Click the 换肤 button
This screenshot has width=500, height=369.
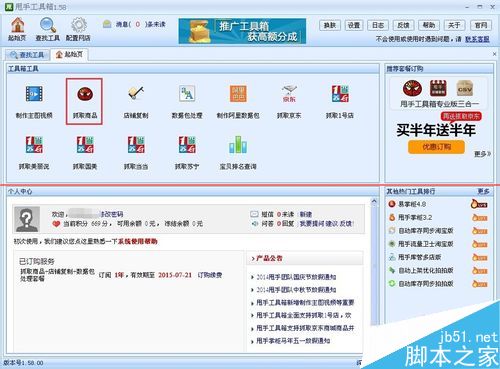click(x=330, y=25)
